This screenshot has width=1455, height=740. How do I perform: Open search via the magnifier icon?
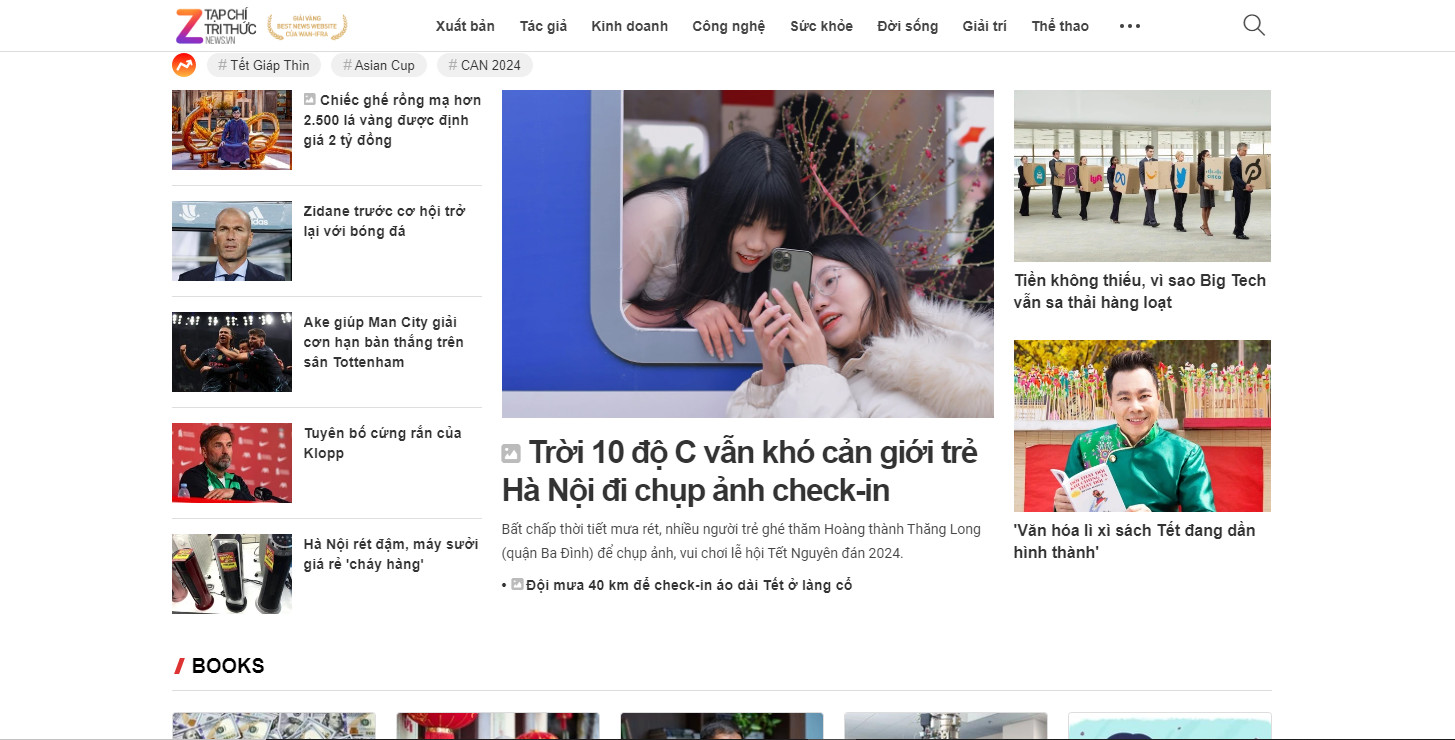click(x=1252, y=25)
